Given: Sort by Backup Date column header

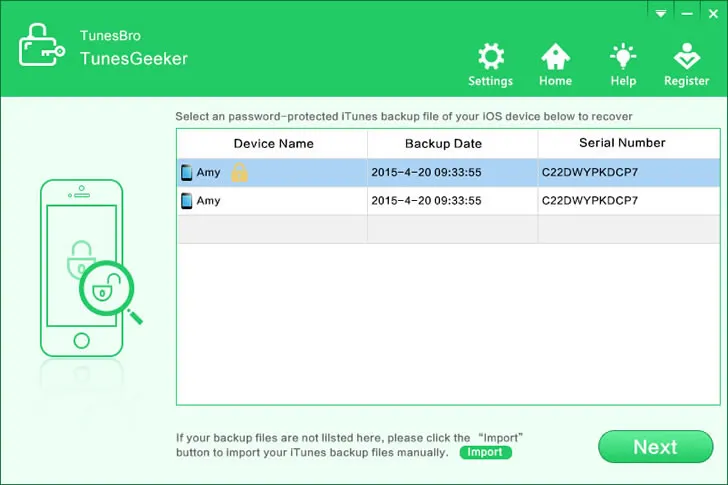Looking at the screenshot, I should pyautogui.click(x=443, y=144).
